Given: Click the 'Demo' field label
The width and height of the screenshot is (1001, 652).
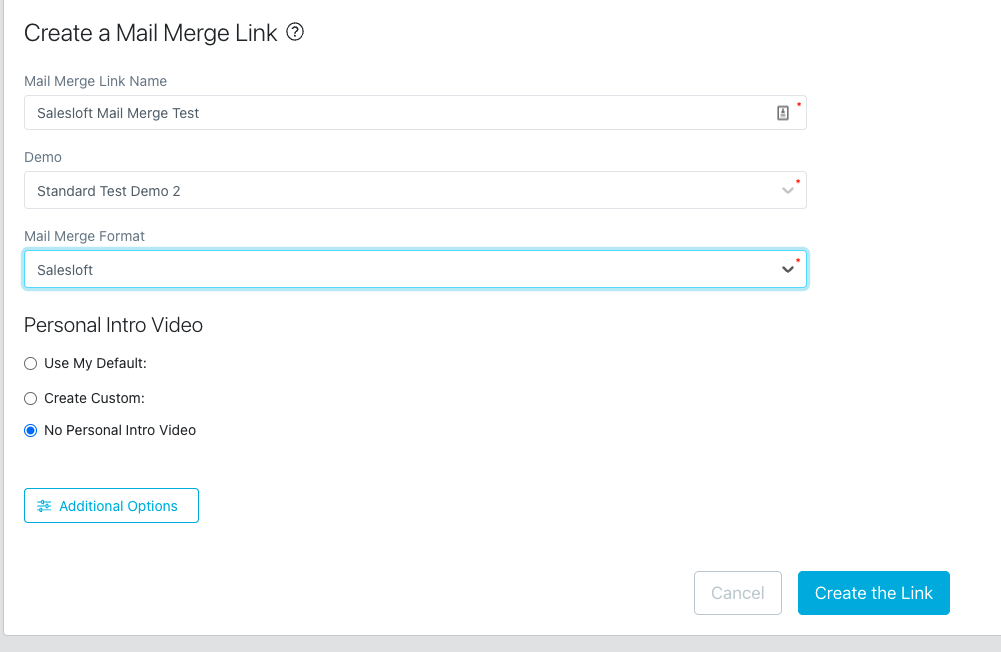Looking at the screenshot, I should [x=43, y=158].
